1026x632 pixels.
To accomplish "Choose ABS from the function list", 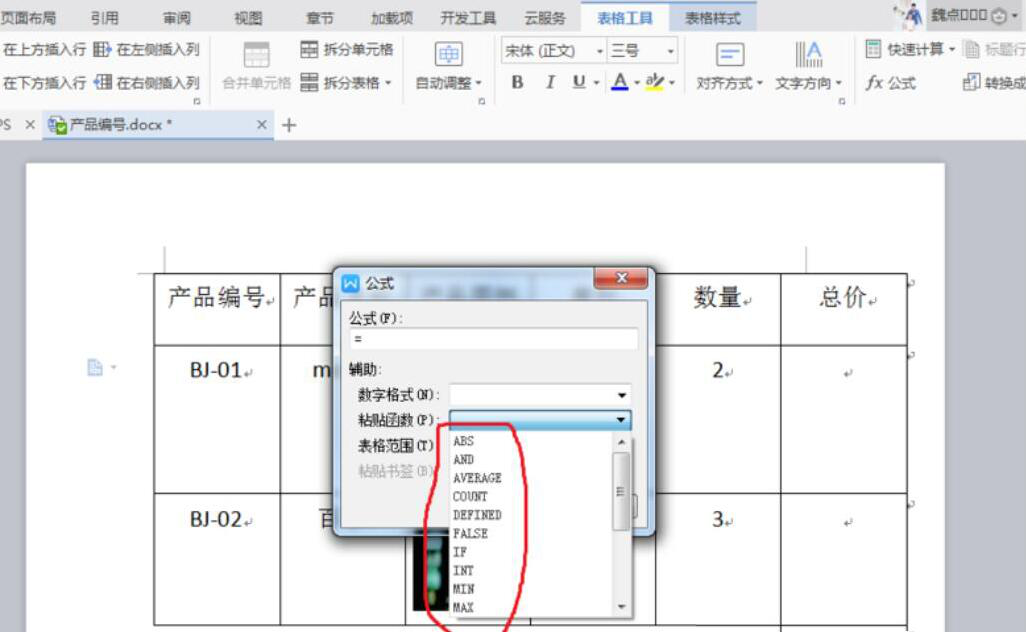I will (463, 441).
